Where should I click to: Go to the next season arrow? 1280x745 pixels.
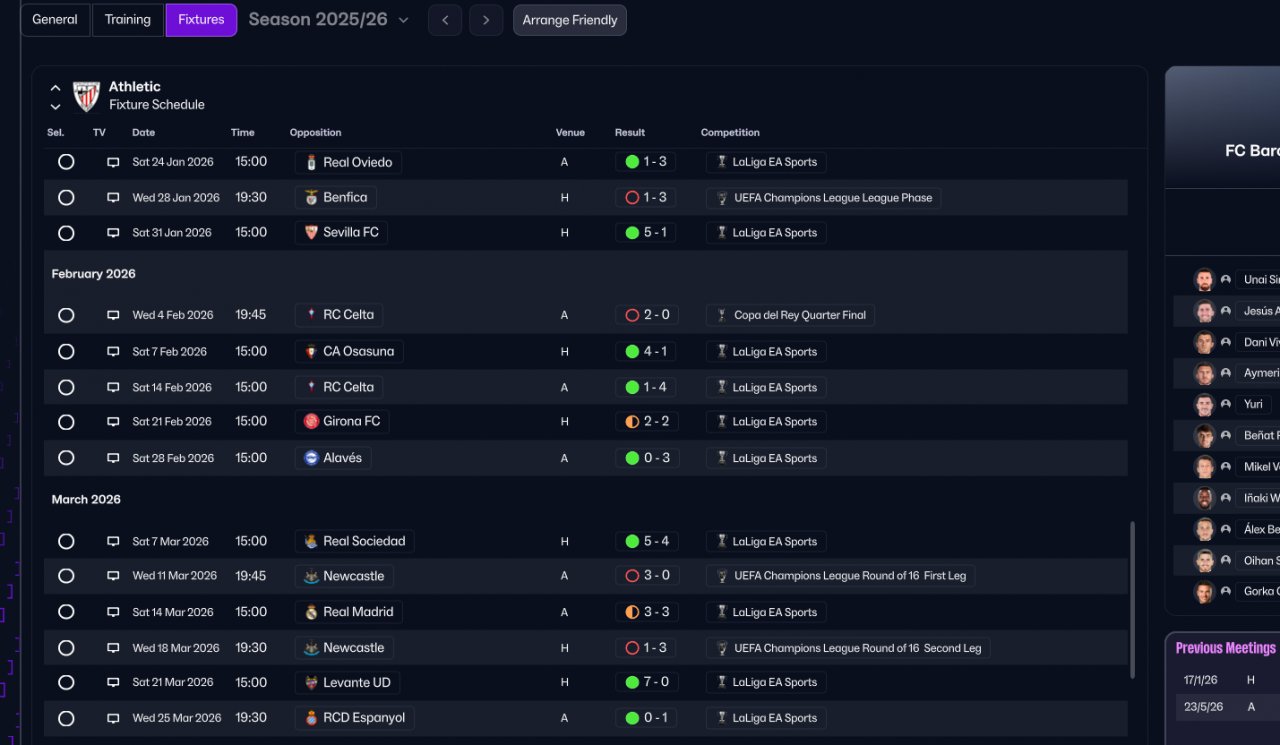486,20
